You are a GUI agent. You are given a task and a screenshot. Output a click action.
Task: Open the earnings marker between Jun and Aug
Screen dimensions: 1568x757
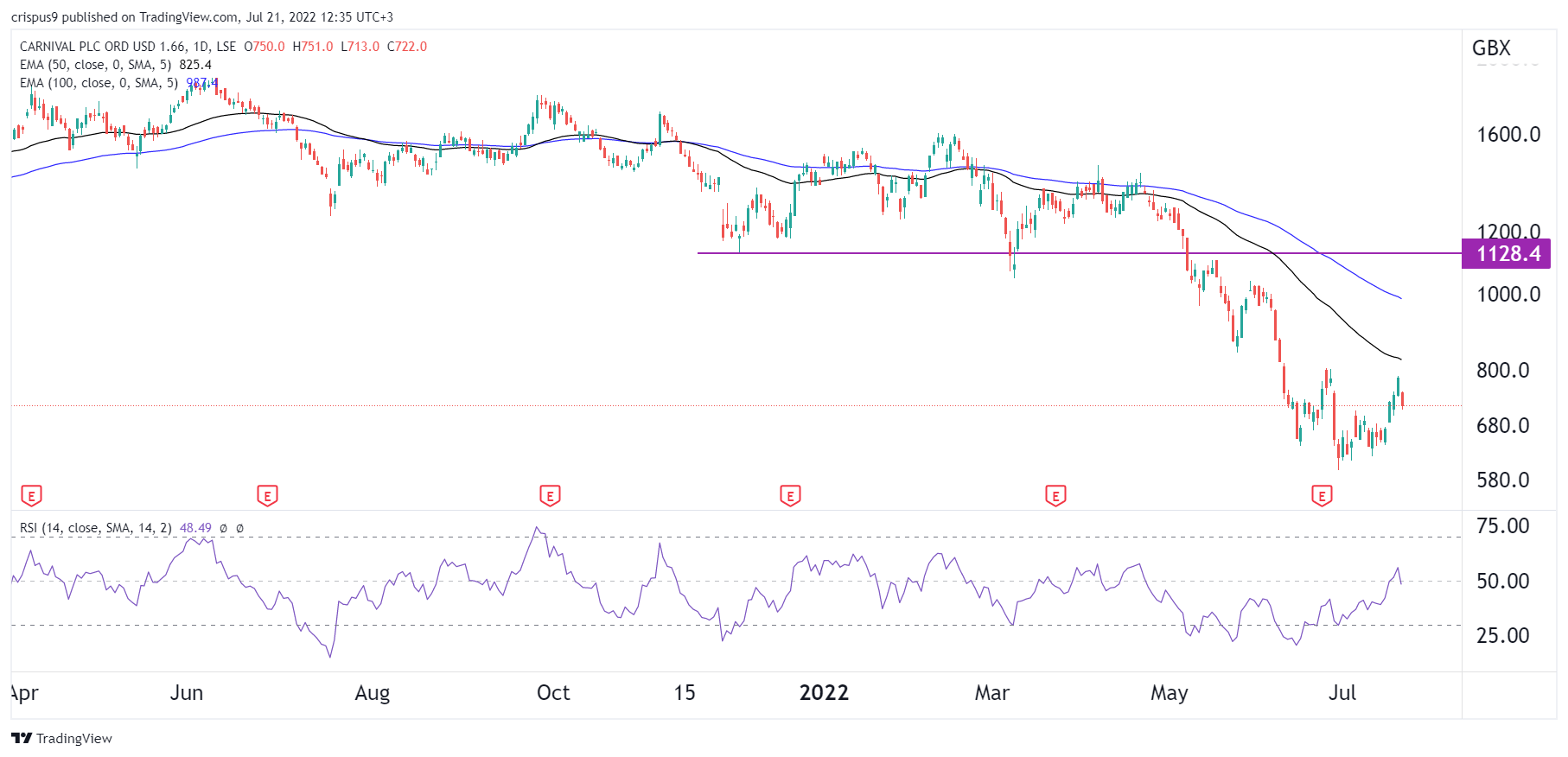point(267,496)
